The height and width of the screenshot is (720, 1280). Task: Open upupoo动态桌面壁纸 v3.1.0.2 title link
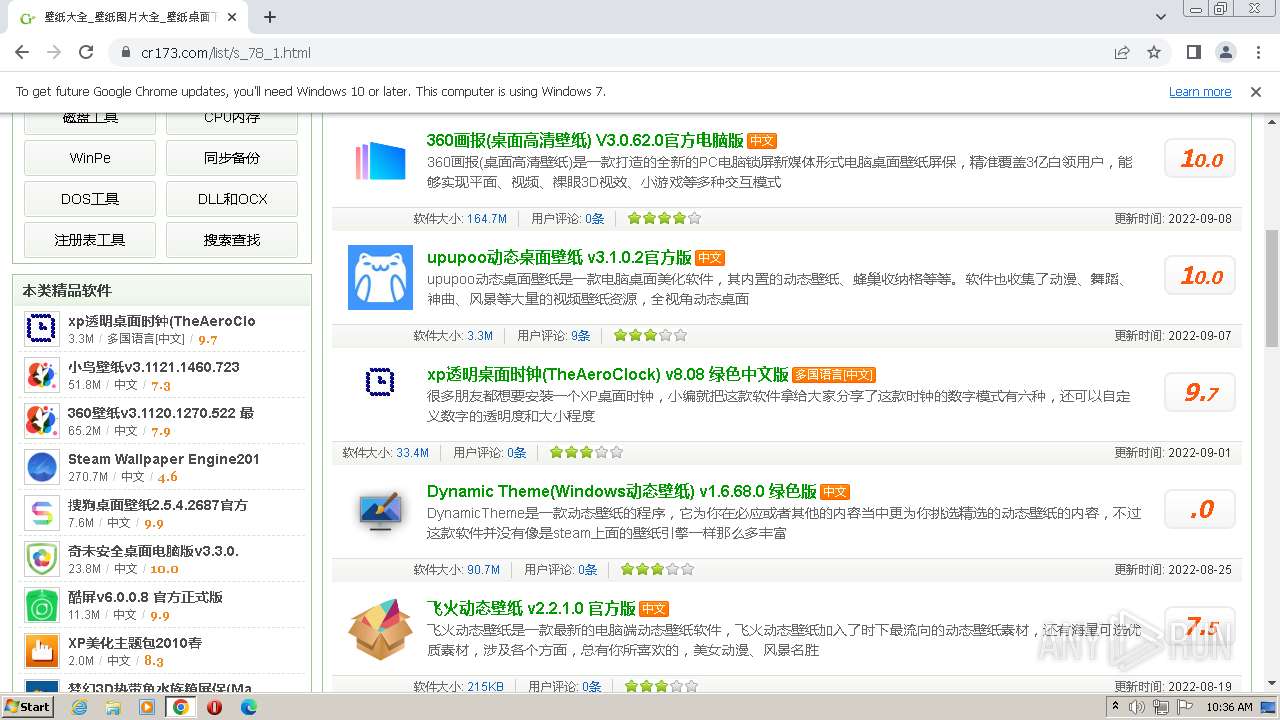559,258
